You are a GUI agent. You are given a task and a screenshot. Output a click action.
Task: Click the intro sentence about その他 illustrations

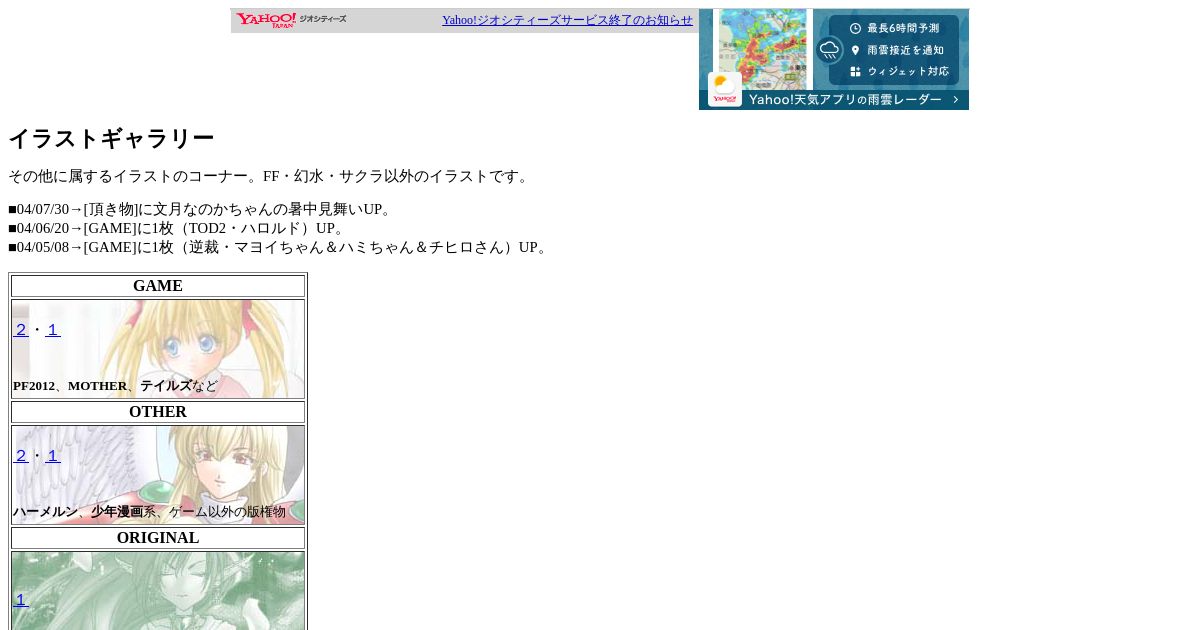pyautogui.click(x=270, y=176)
